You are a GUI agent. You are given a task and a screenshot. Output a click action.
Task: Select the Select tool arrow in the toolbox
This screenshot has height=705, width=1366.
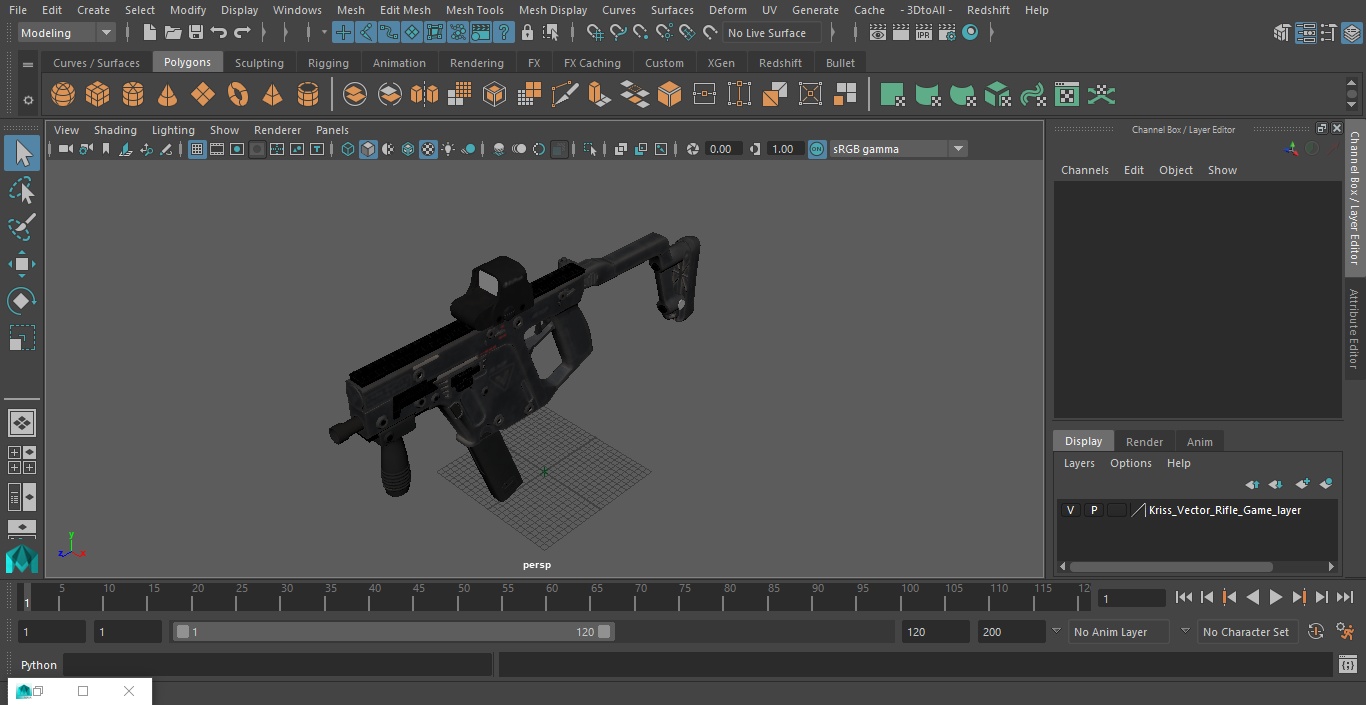pyautogui.click(x=22, y=154)
